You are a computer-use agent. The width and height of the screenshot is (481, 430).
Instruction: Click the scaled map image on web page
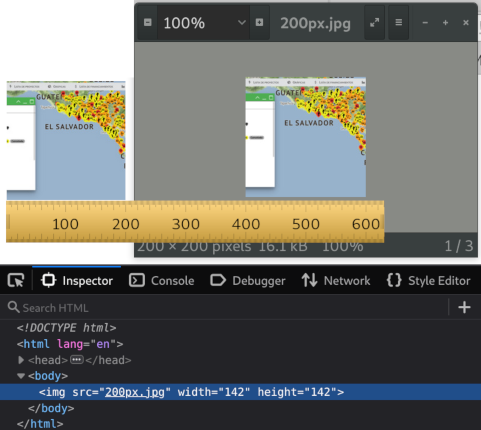coord(66,140)
